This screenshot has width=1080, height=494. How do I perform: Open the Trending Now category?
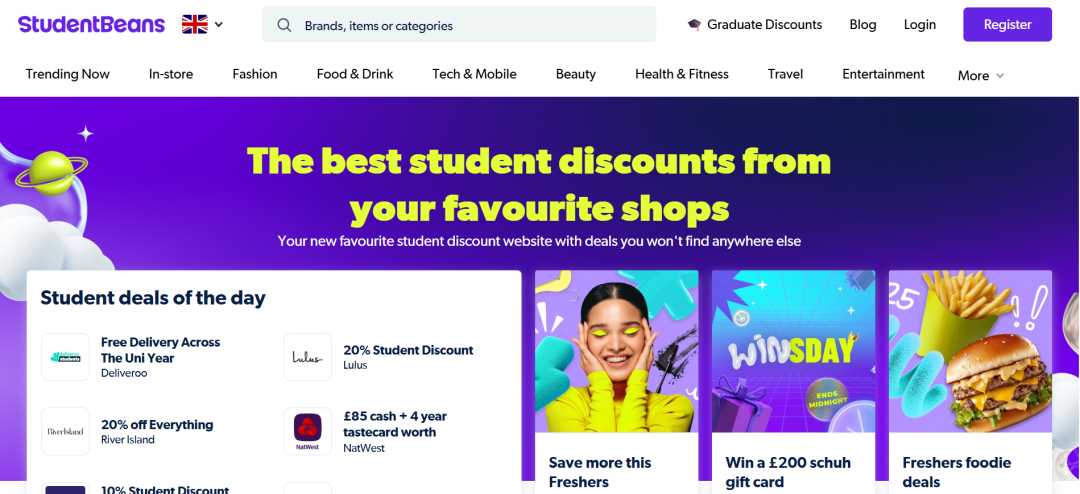coord(68,74)
